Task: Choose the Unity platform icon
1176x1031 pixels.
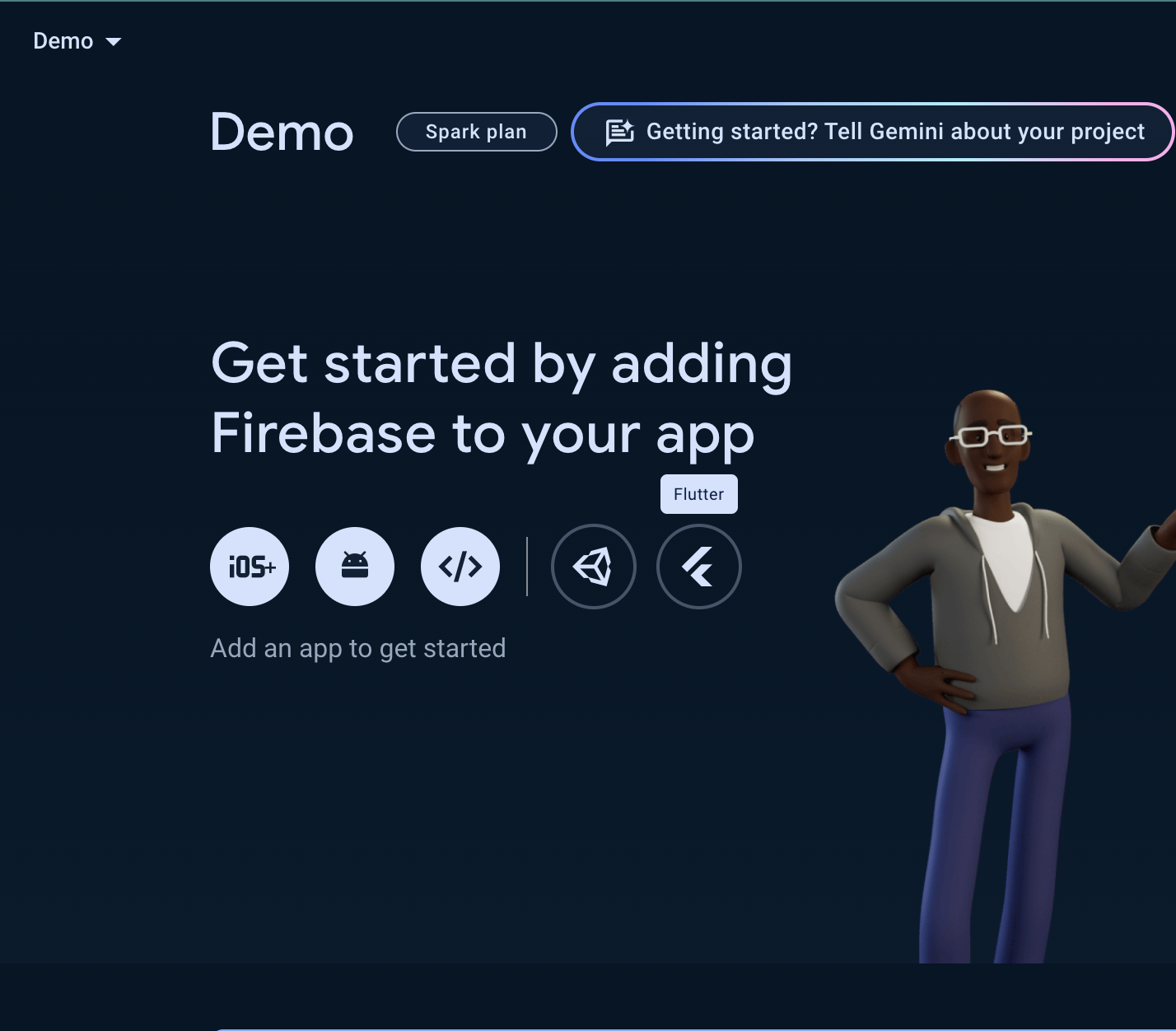Action: point(593,567)
